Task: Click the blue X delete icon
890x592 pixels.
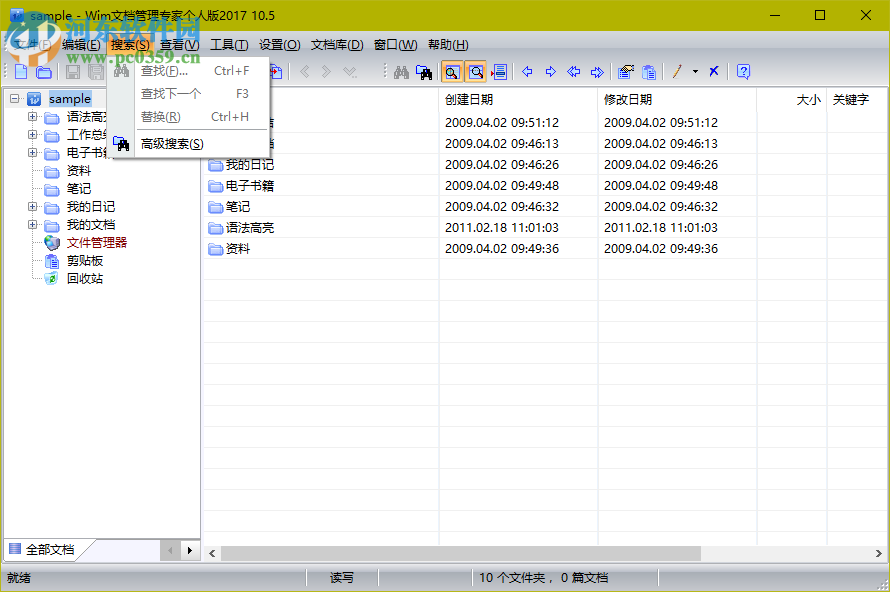Action: [713, 71]
